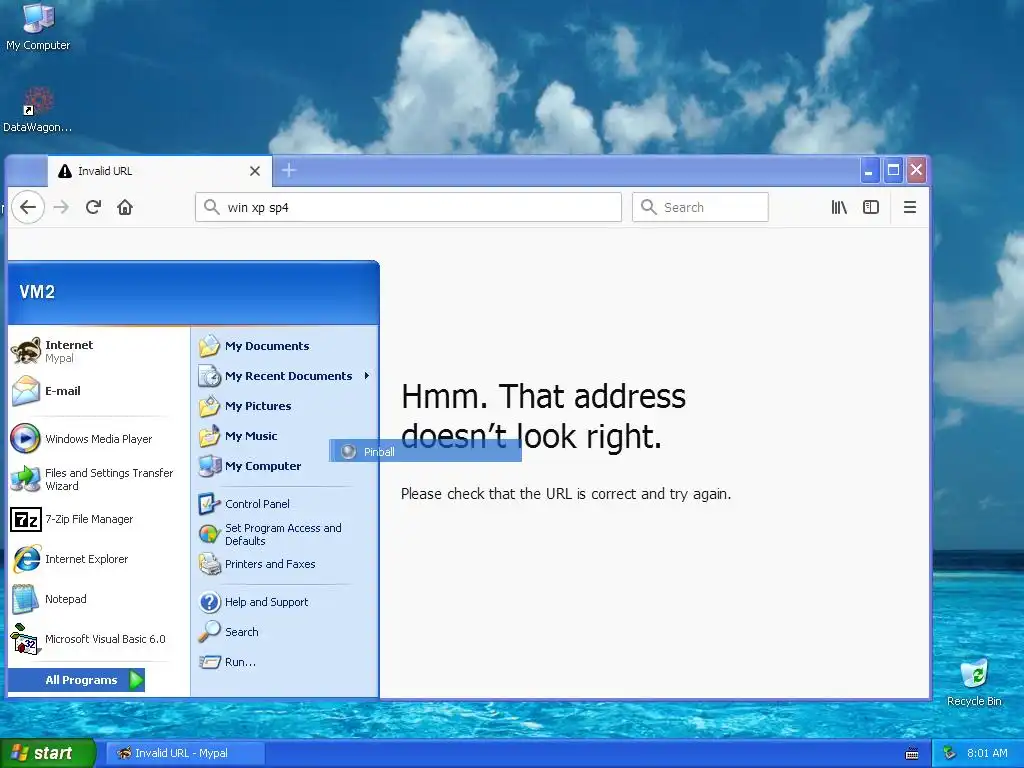Maximize the Mypal browser window
The height and width of the screenshot is (768, 1024).
point(893,171)
